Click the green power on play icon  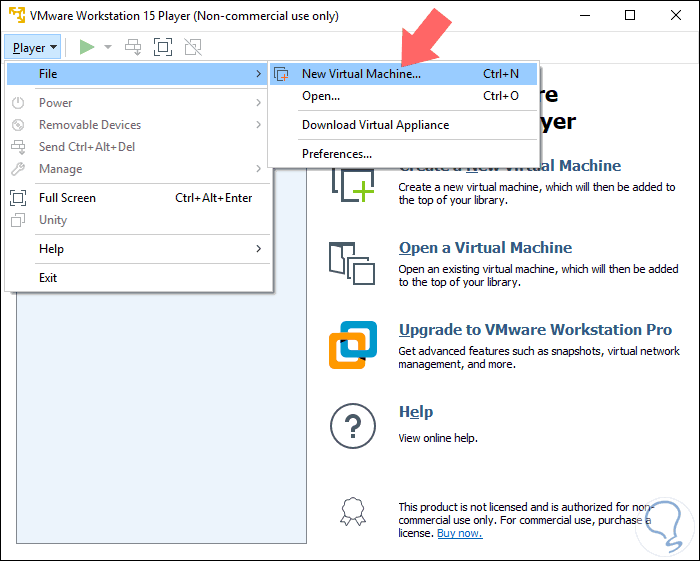click(x=87, y=47)
